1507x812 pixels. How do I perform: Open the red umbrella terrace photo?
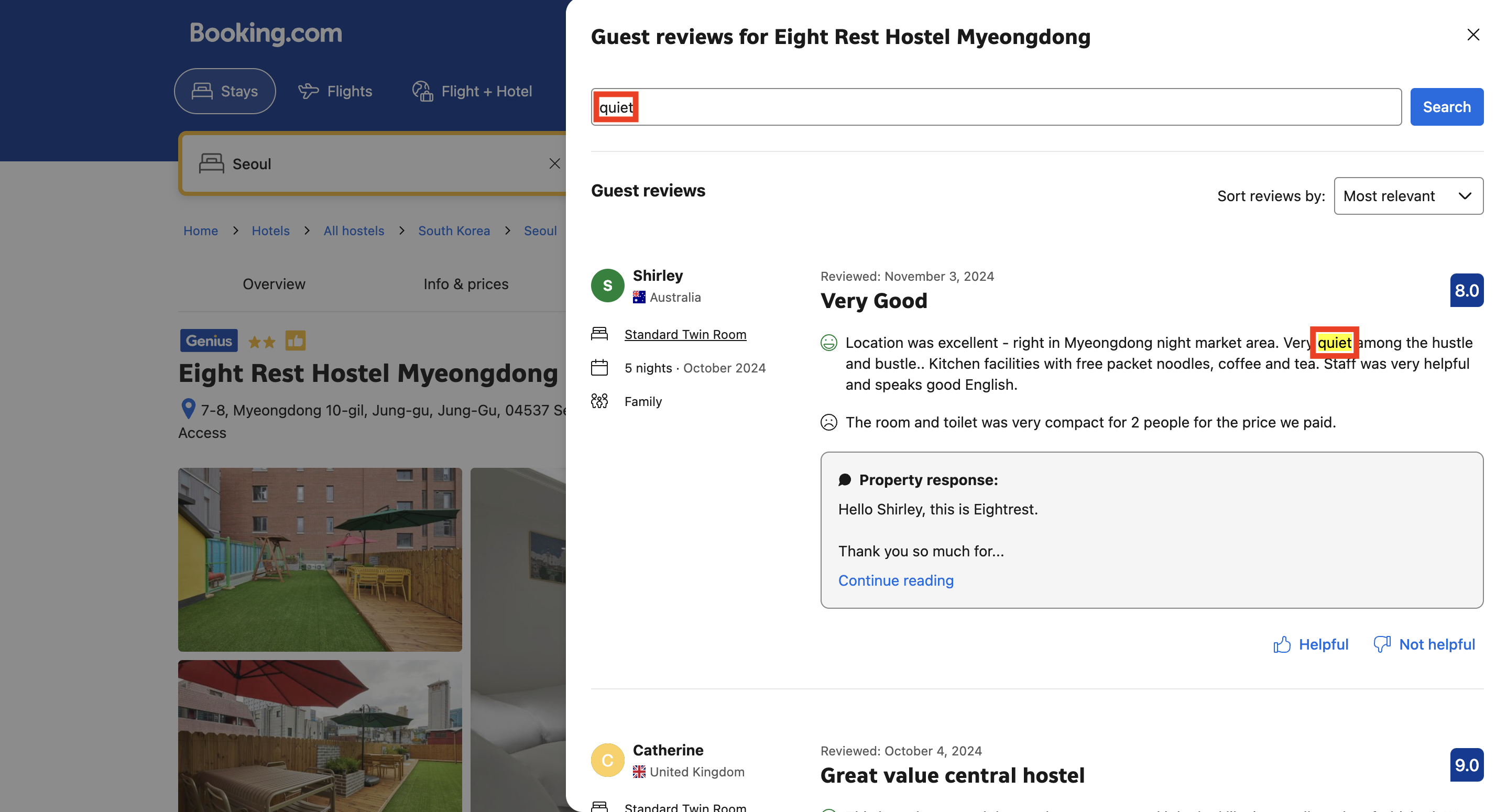(320, 736)
